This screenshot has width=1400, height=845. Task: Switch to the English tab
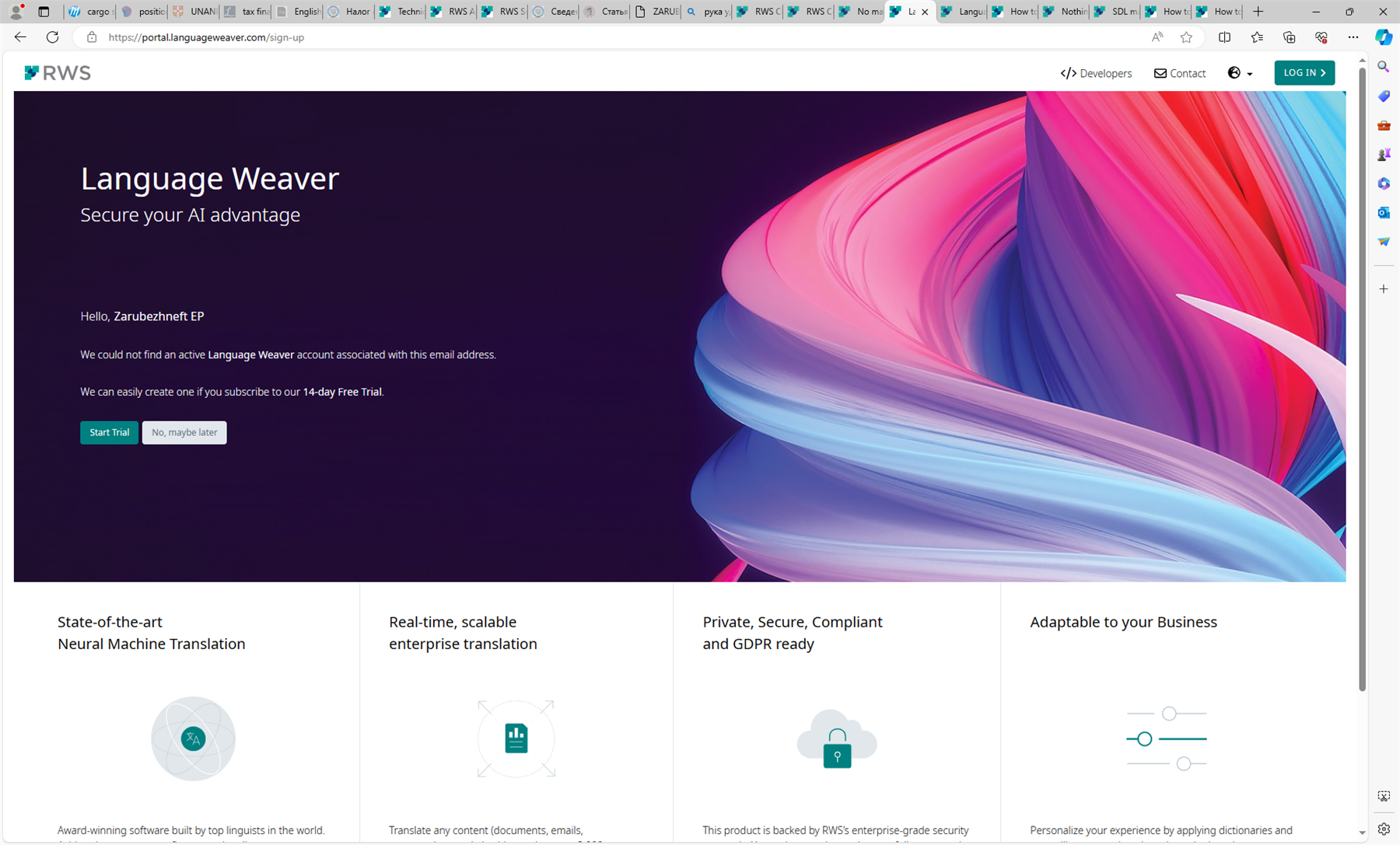point(297,12)
